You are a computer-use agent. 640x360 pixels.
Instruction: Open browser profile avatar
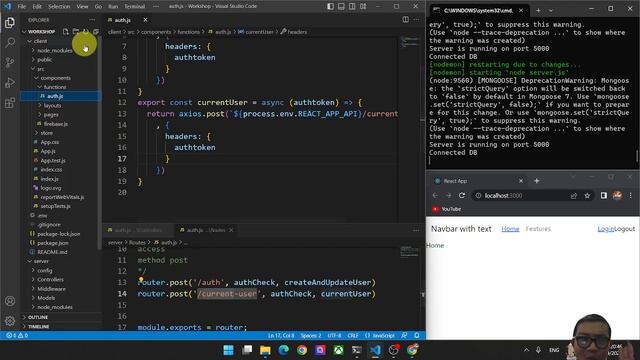[x=617, y=196]
